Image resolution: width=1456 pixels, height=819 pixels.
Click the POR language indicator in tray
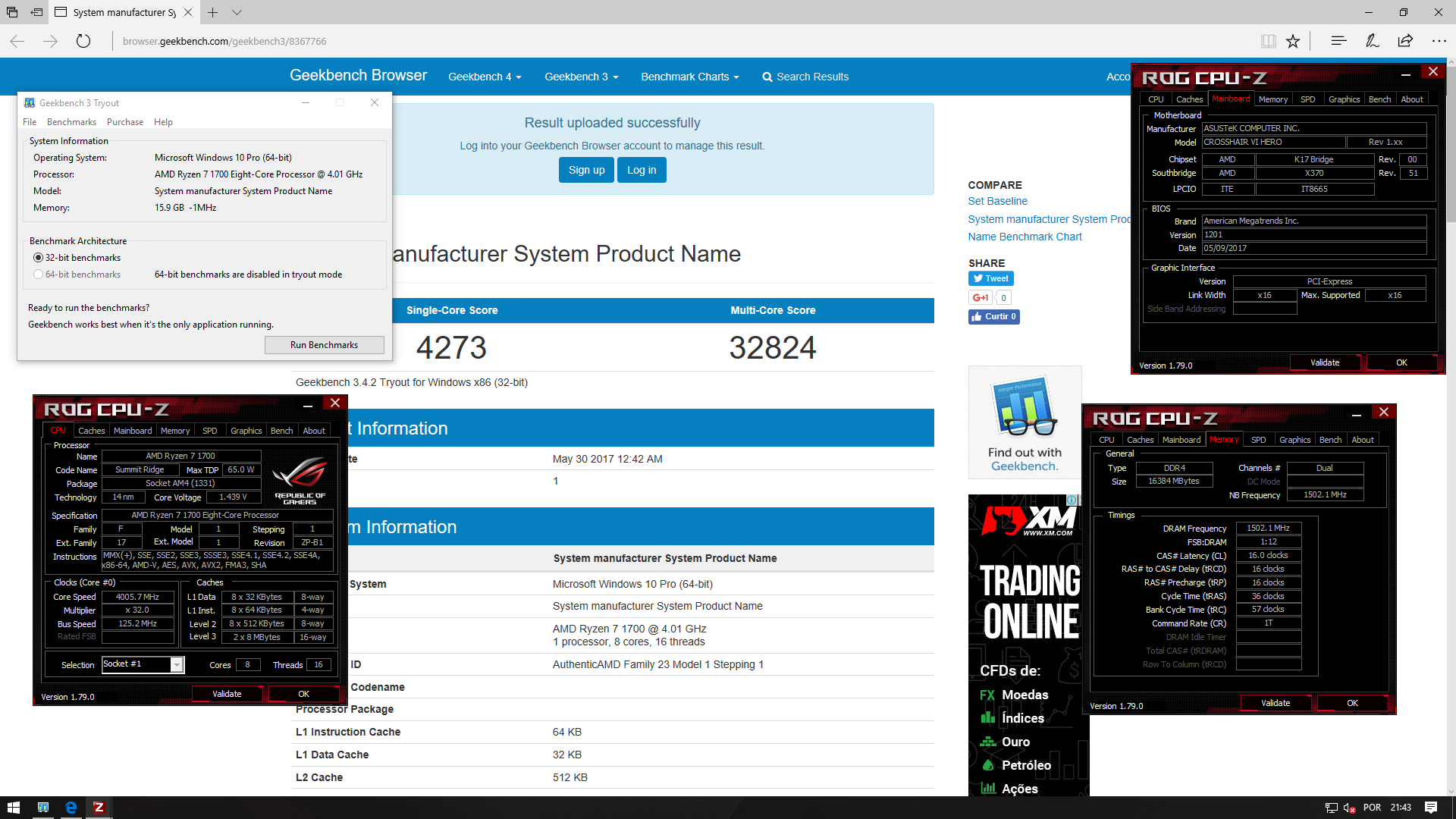coord(1372,808)
